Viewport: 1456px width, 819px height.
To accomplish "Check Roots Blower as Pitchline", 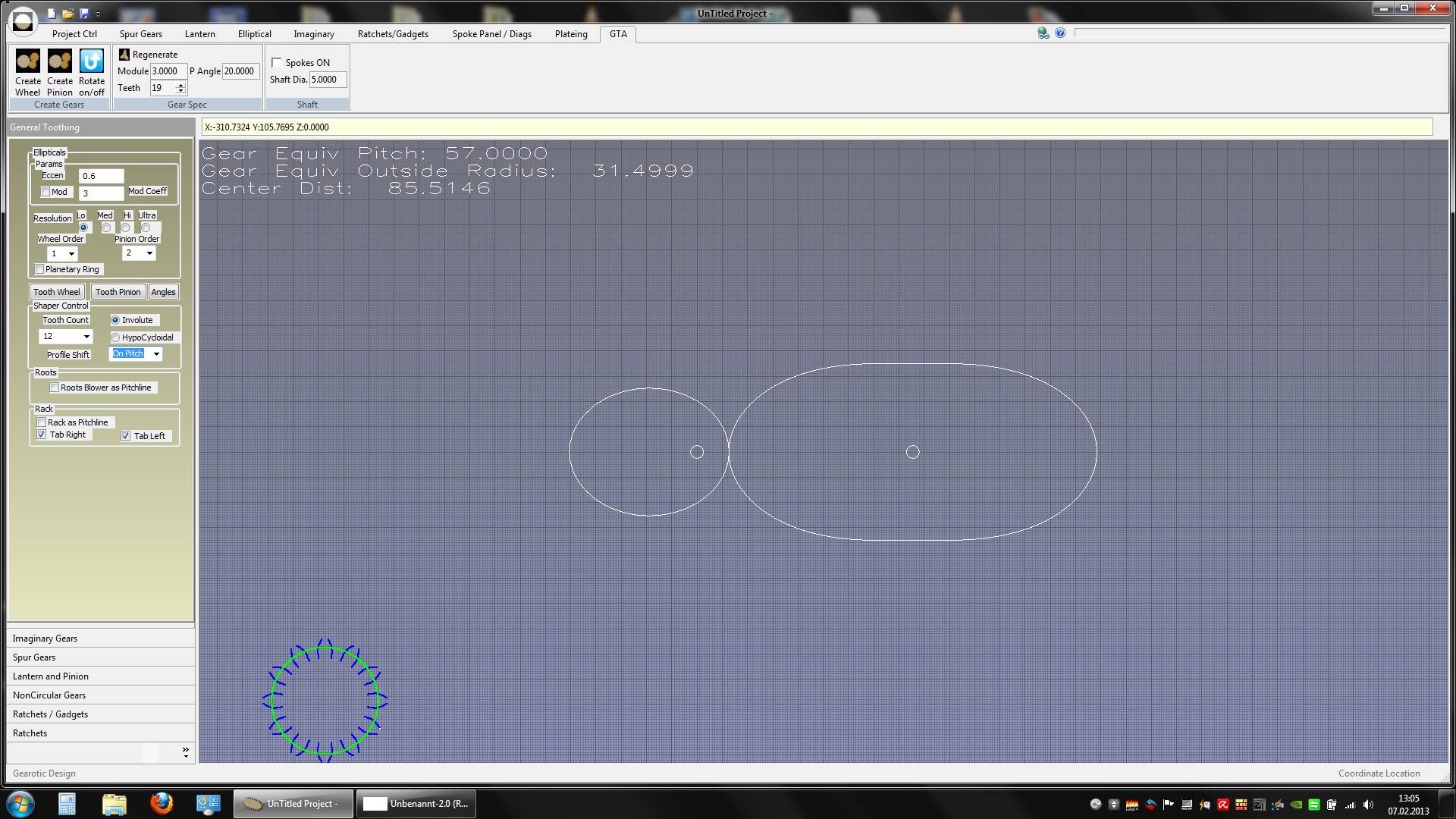I will click(55, 388).
